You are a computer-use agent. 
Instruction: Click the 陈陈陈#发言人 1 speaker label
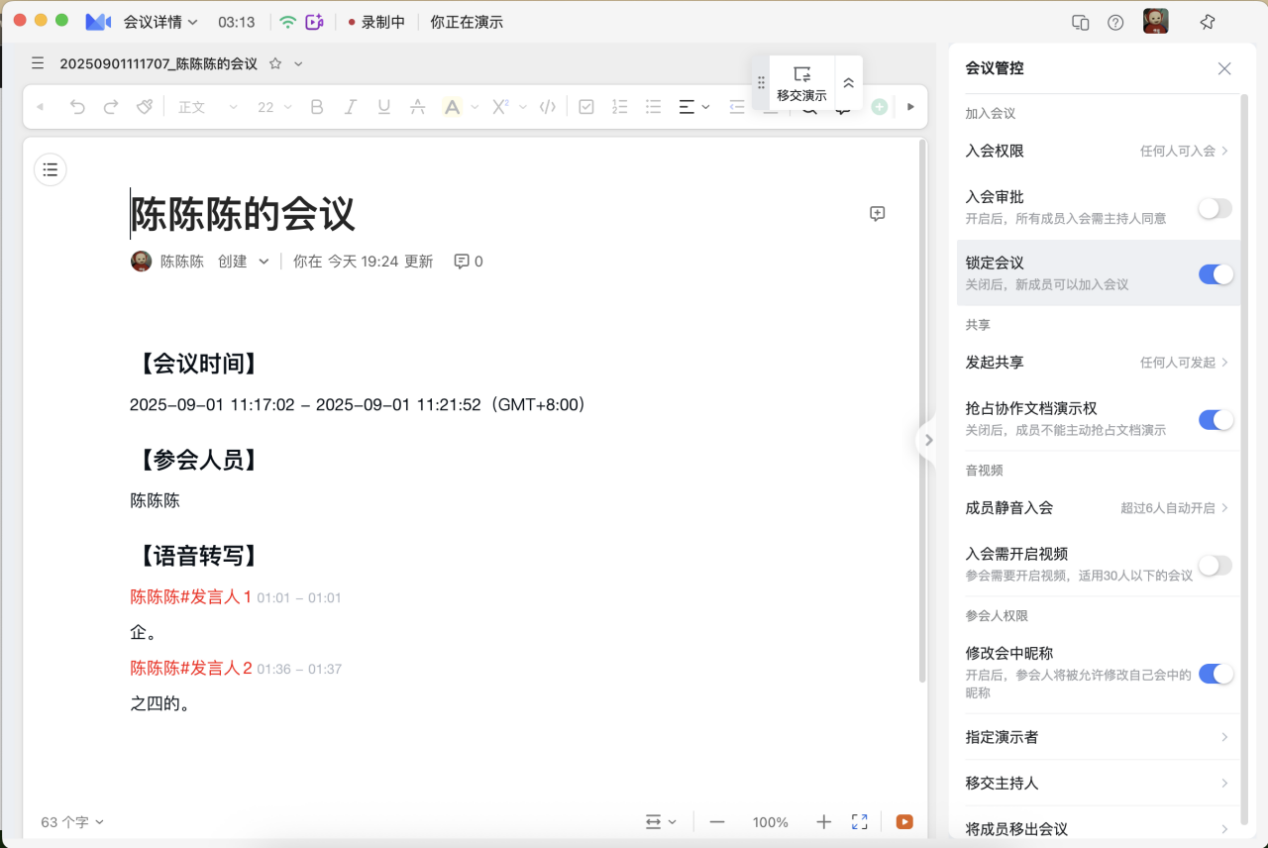pyautogui.click(x=191, y=597)
